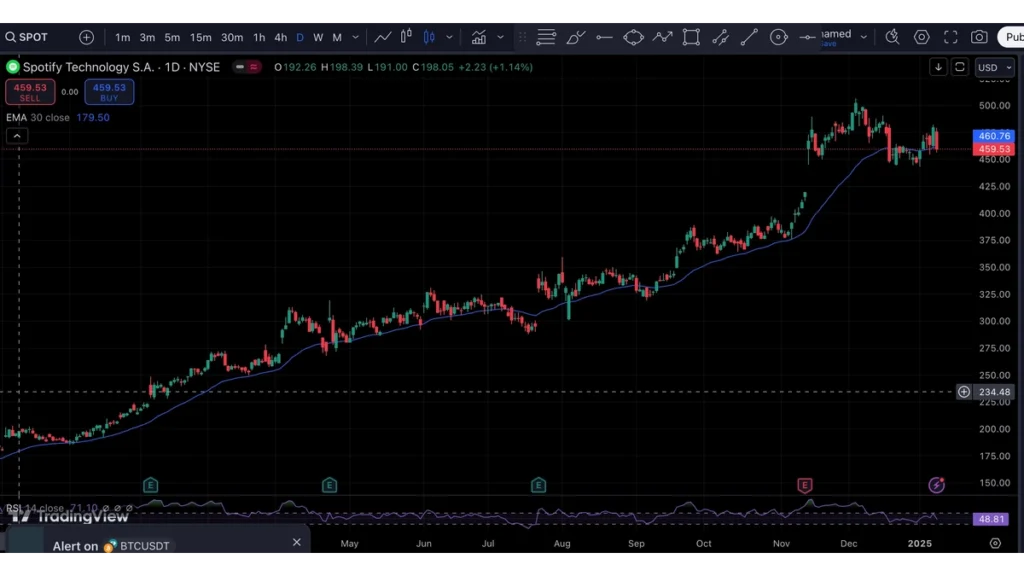Screen dimensions: 1024x576
Task: Click the Spotify symbol logo
Action: point(12,67)
